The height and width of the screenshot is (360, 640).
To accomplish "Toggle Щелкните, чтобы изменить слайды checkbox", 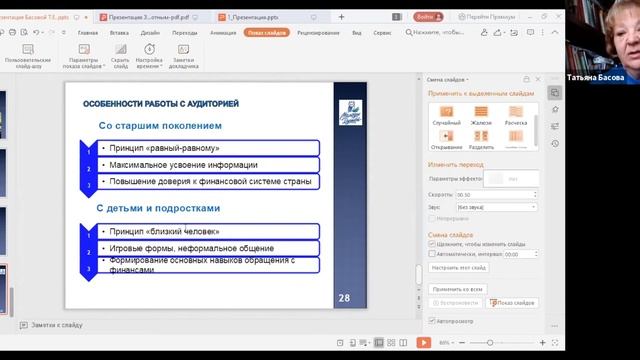I will click(x=432, y=244).
